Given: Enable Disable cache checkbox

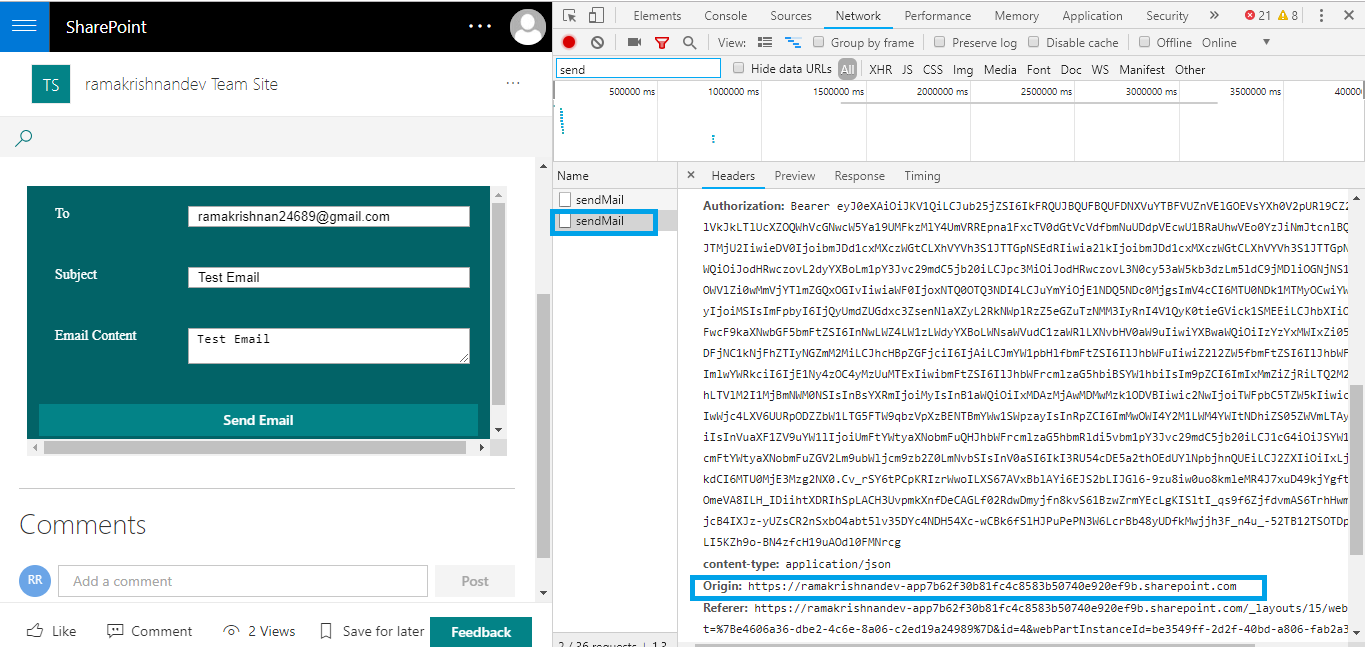Looking at the screenshot, I should [1034, 42].
